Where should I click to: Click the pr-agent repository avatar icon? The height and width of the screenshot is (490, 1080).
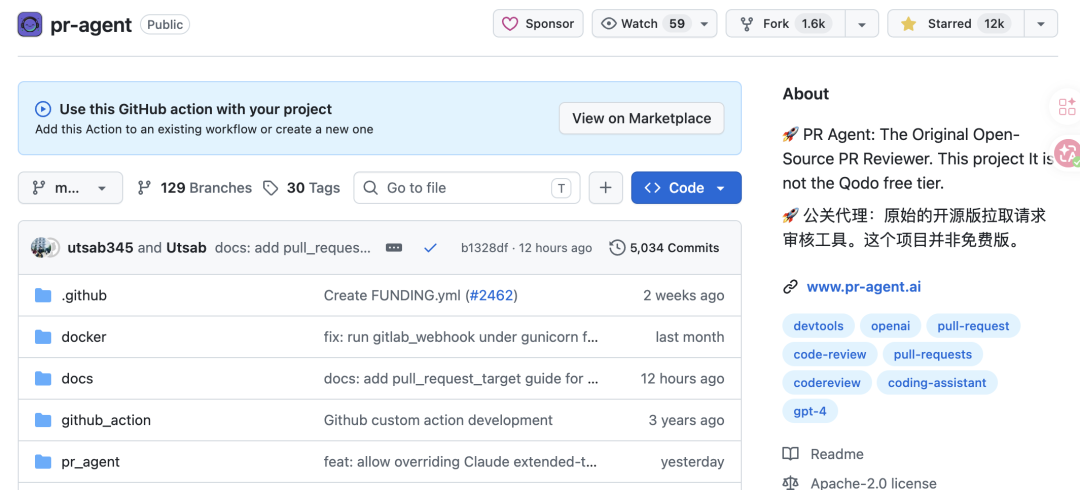[30, 25]
